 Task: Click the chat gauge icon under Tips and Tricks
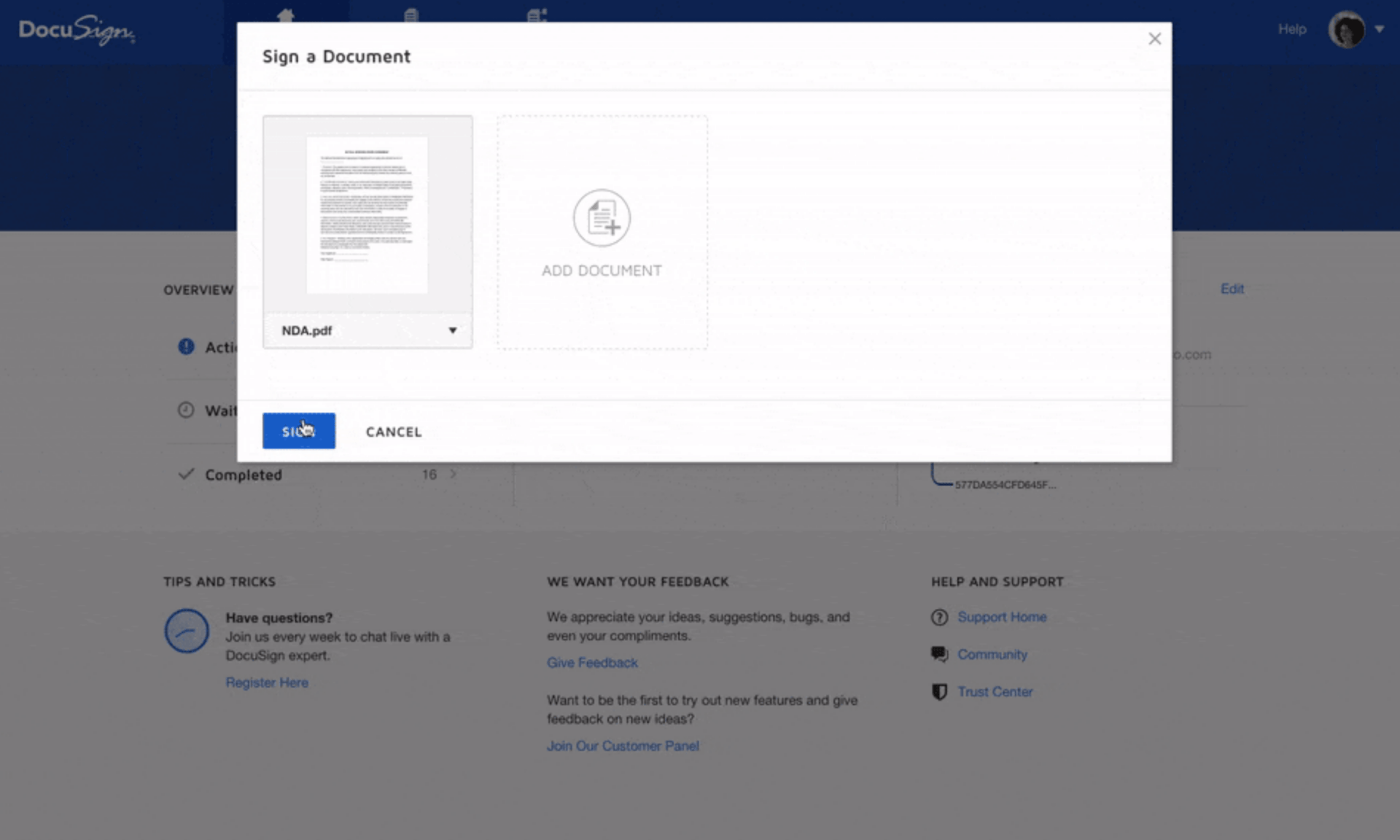[187, 631]
